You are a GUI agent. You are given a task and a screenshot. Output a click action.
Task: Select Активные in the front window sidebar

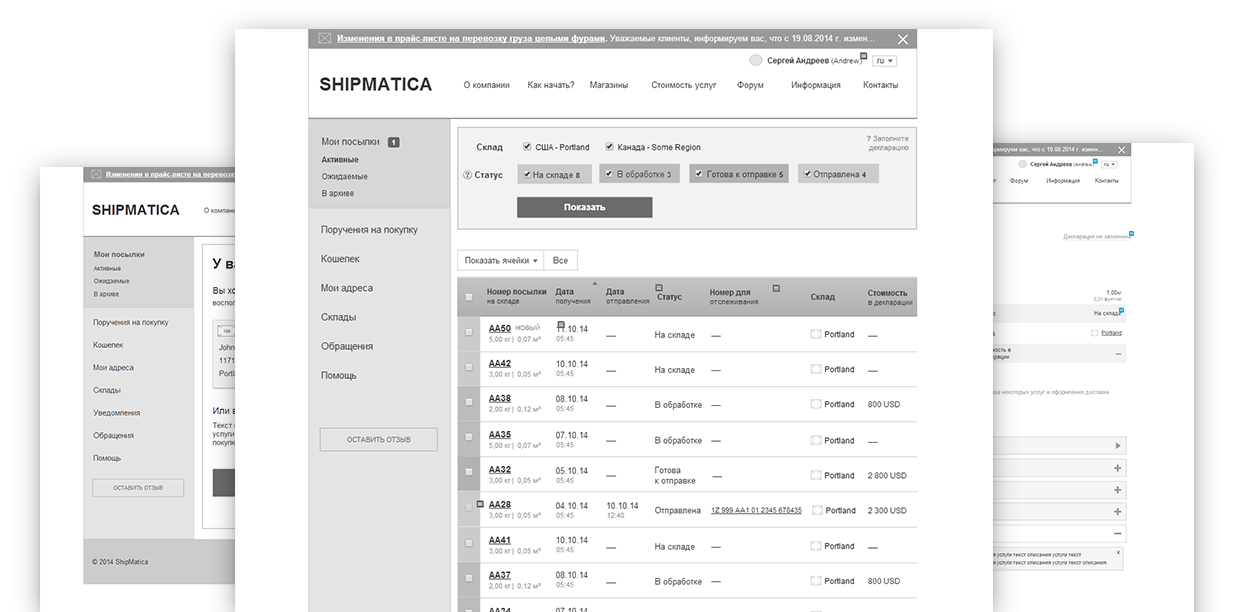340,160
